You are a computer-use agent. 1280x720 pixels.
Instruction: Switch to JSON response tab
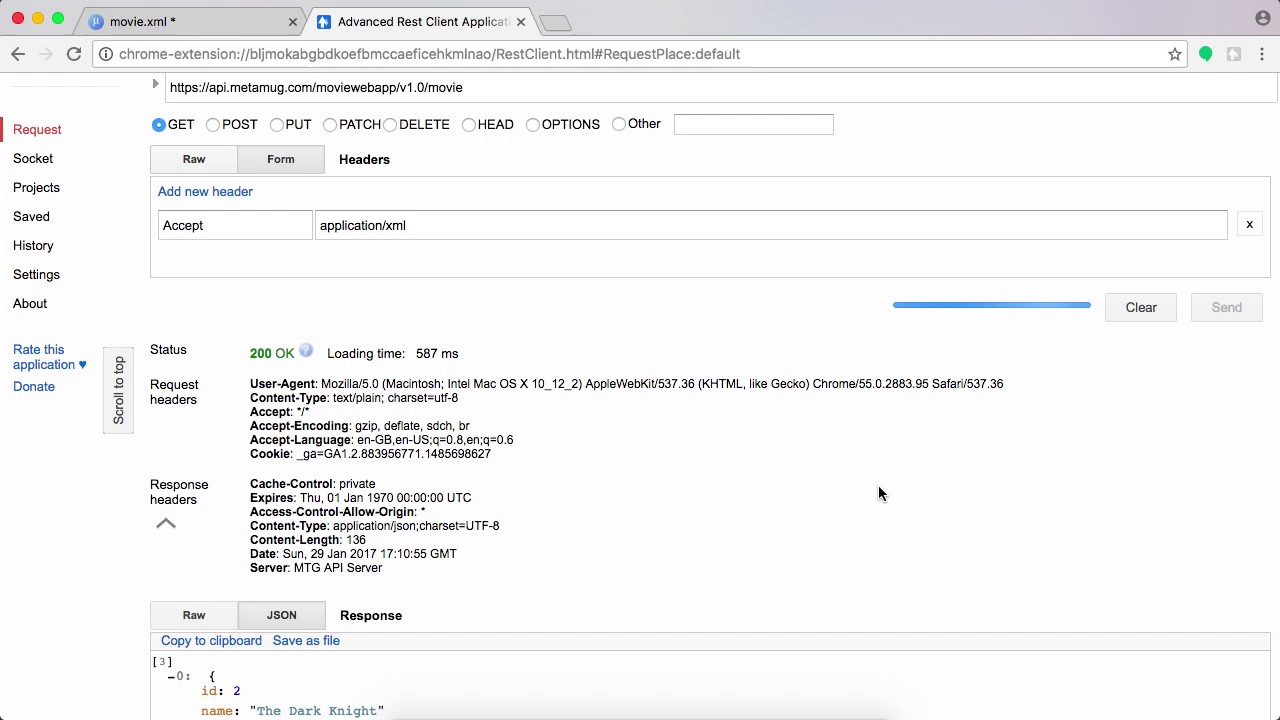click(x=282, y=615)
